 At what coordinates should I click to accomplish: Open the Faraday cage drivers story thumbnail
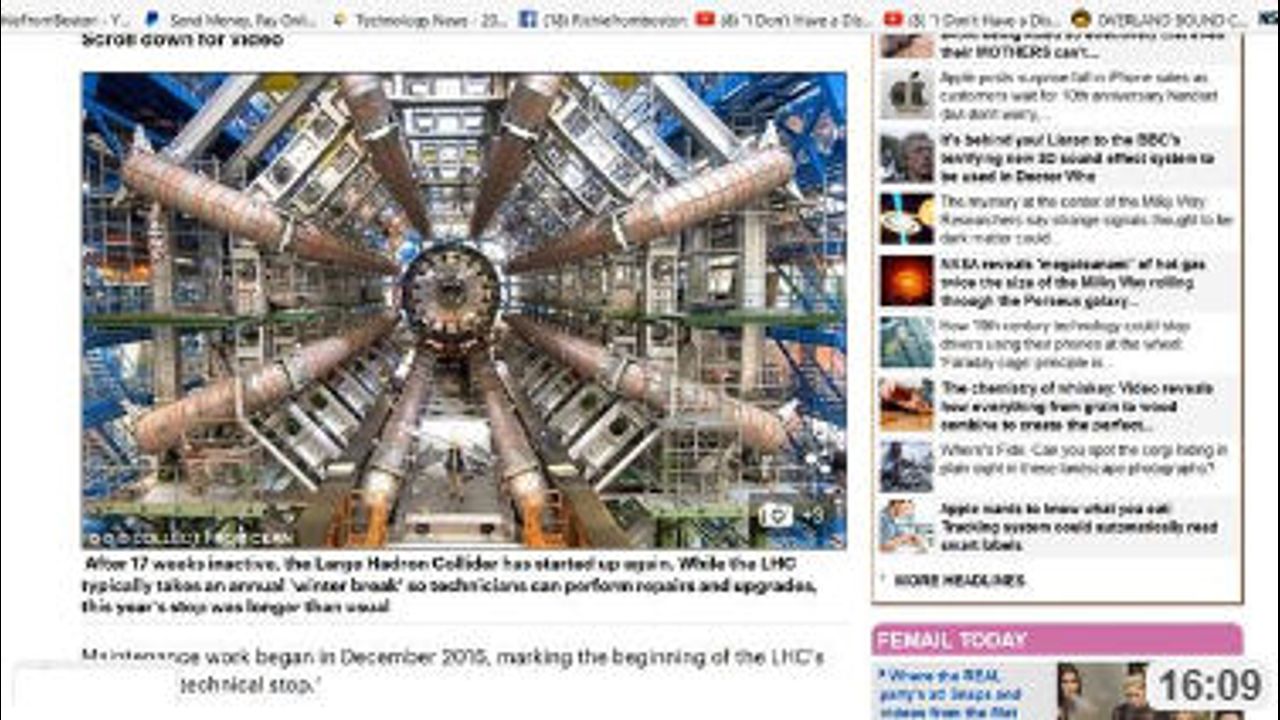(907, 342)
